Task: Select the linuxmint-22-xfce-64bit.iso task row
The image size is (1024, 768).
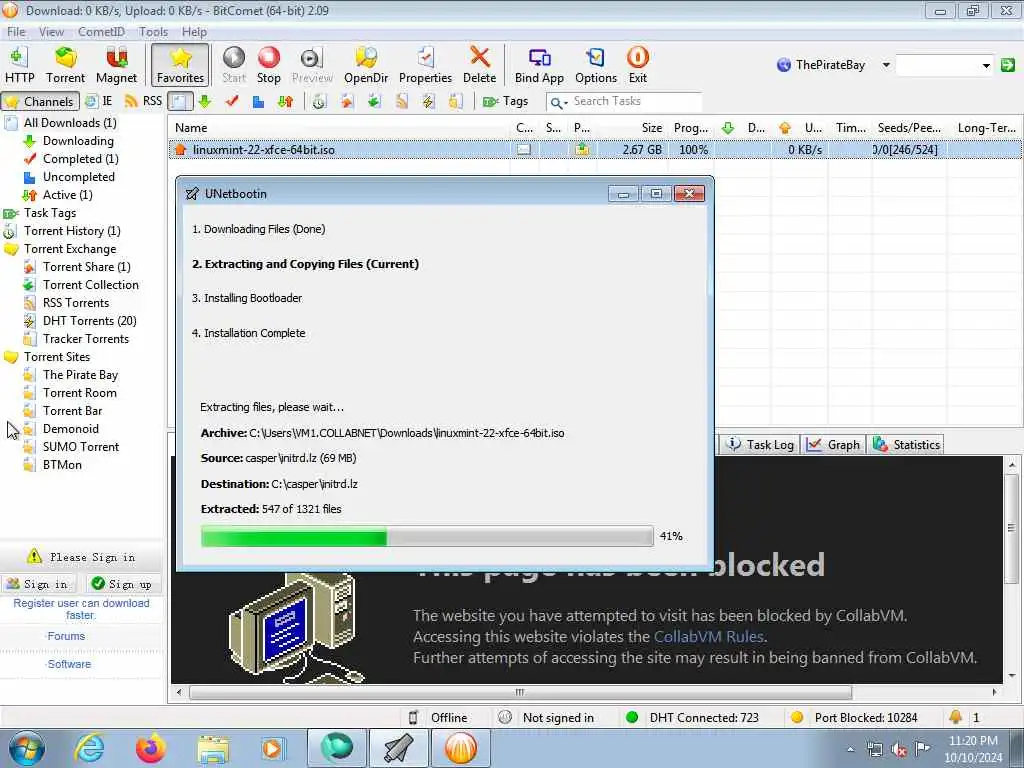Action: [594, 150]
